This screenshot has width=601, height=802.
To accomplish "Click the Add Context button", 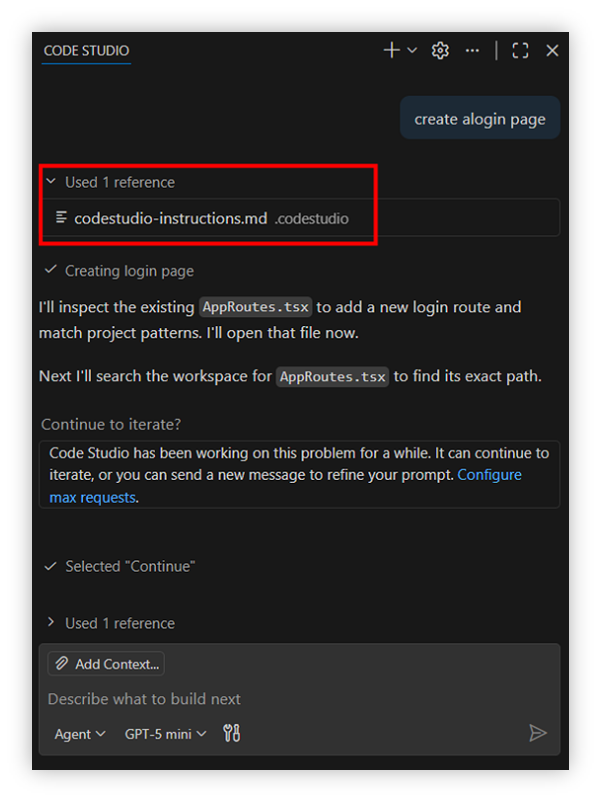I will [x=106, y=663].
